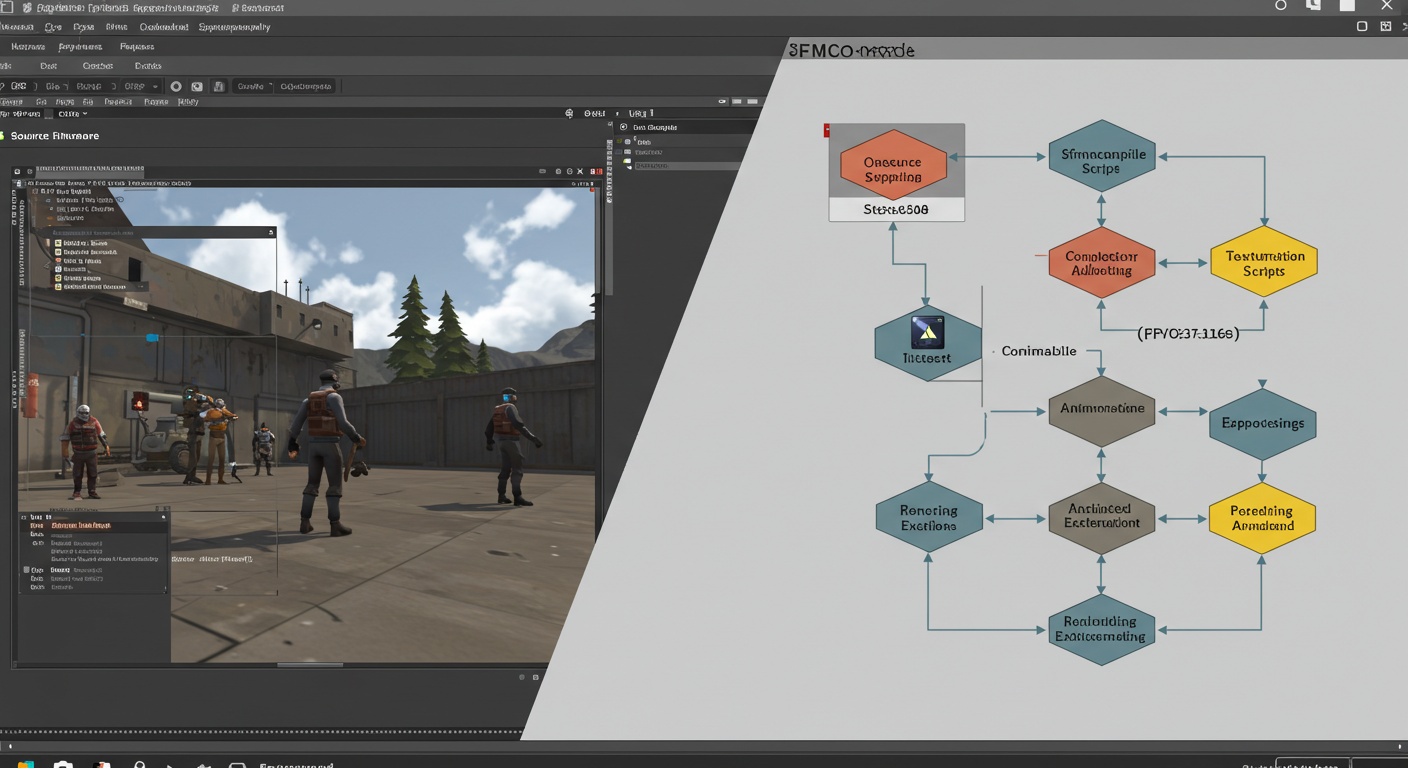Click the OjOatDarqate toolbar button
Viewport: 1408px width, 768px height.
click(306, 87)
